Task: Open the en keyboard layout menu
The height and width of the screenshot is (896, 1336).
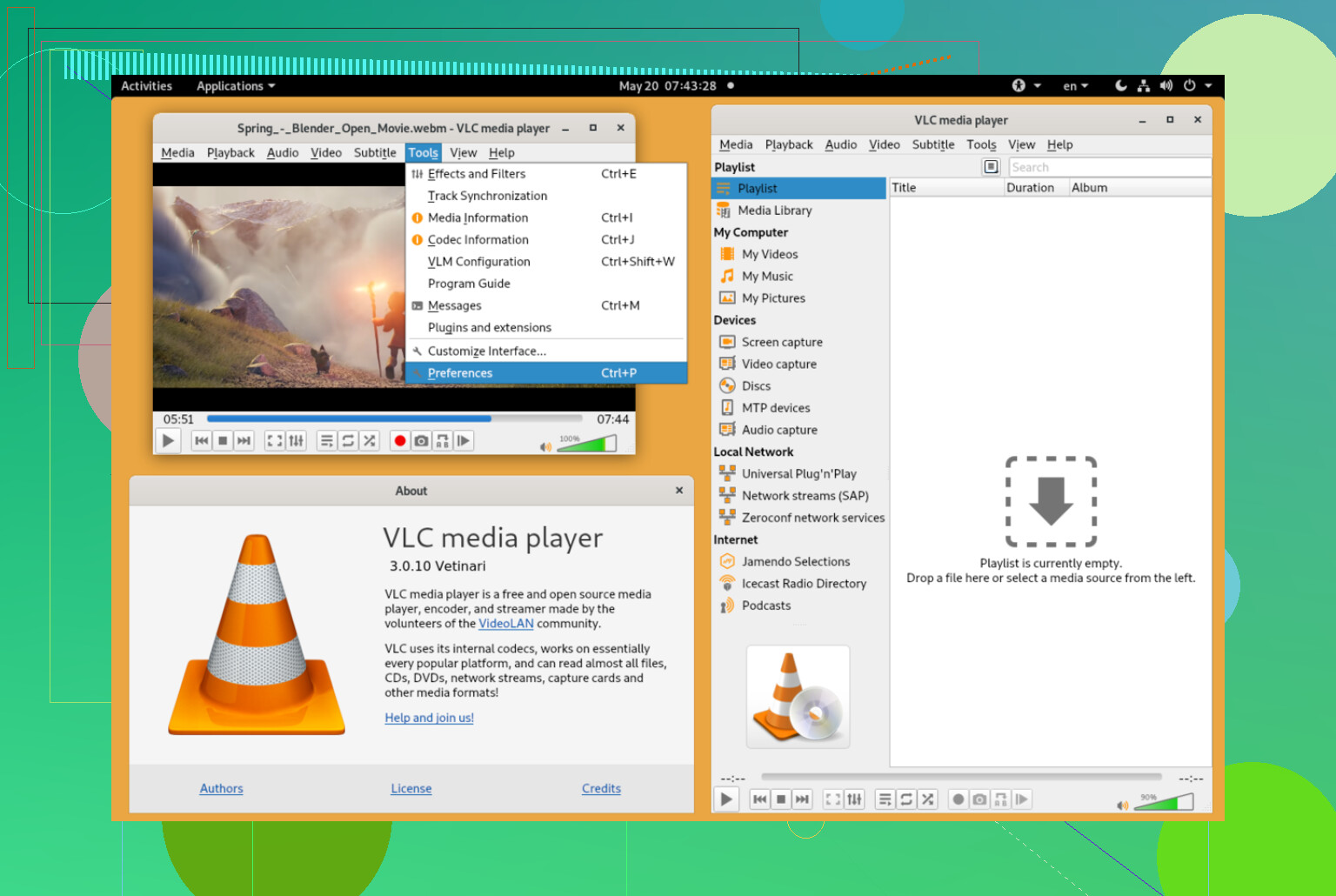Action: point(1075,86)
